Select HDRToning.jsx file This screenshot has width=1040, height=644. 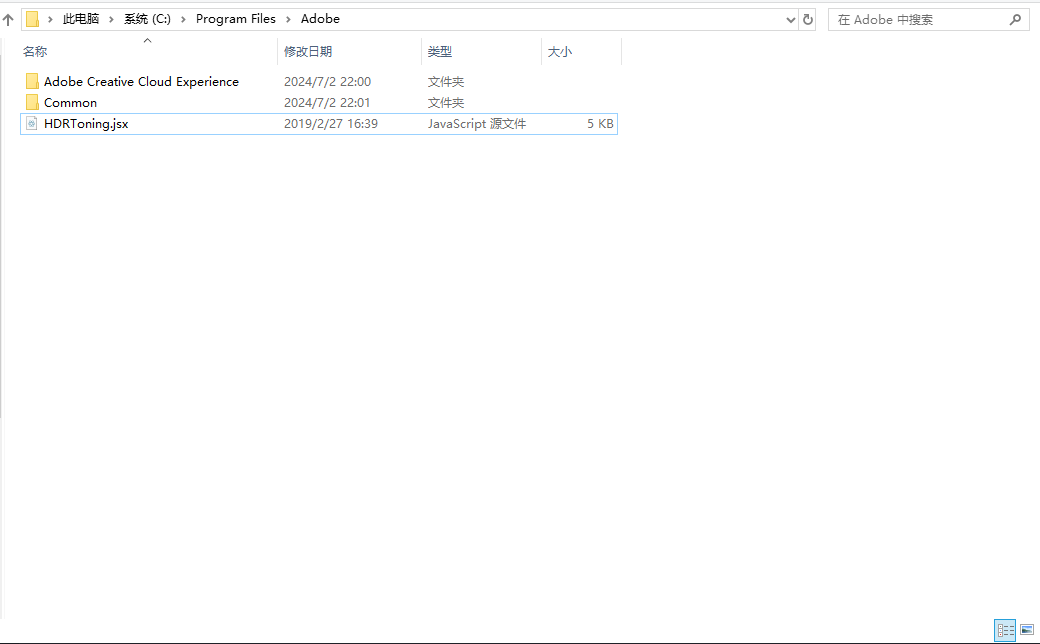[86, 124]
